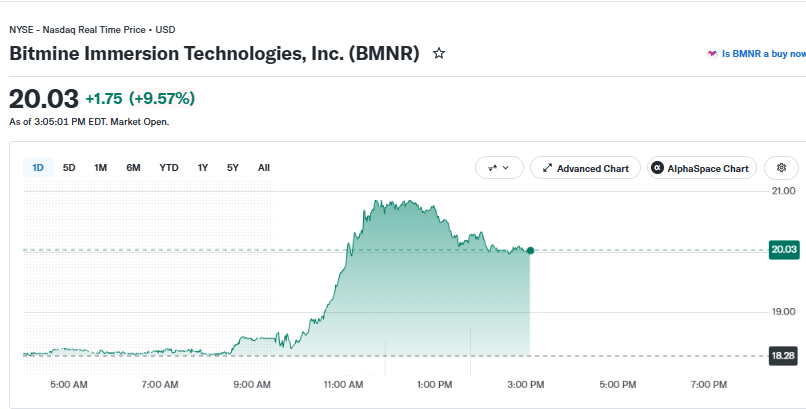Click the +1.75 (+9.57%) price change

click(140, 98)
